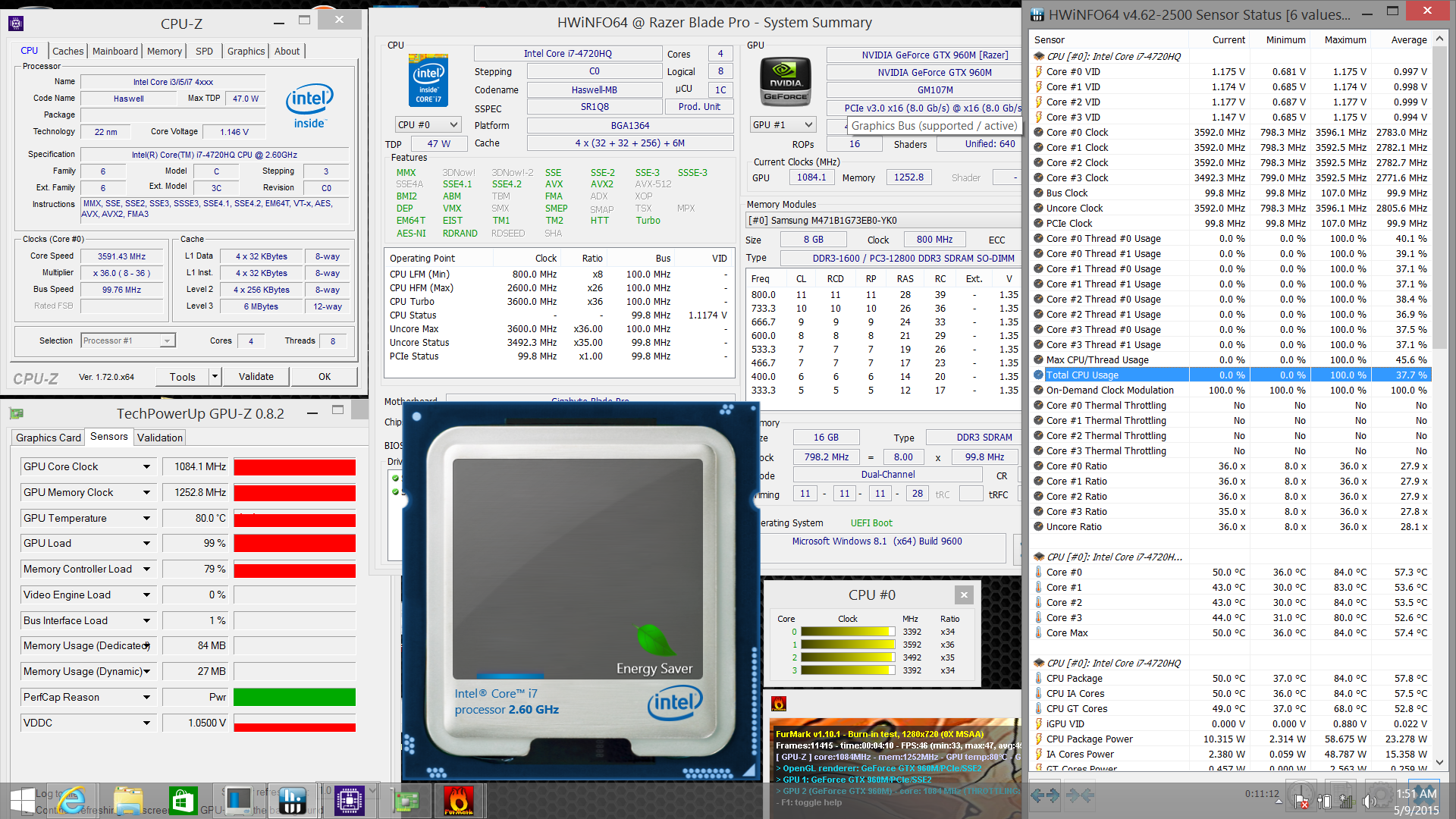Select the Total CPU Usage sensor row
The height and width of the screenshot is (819, 1456).
(x=1232, y=375)
